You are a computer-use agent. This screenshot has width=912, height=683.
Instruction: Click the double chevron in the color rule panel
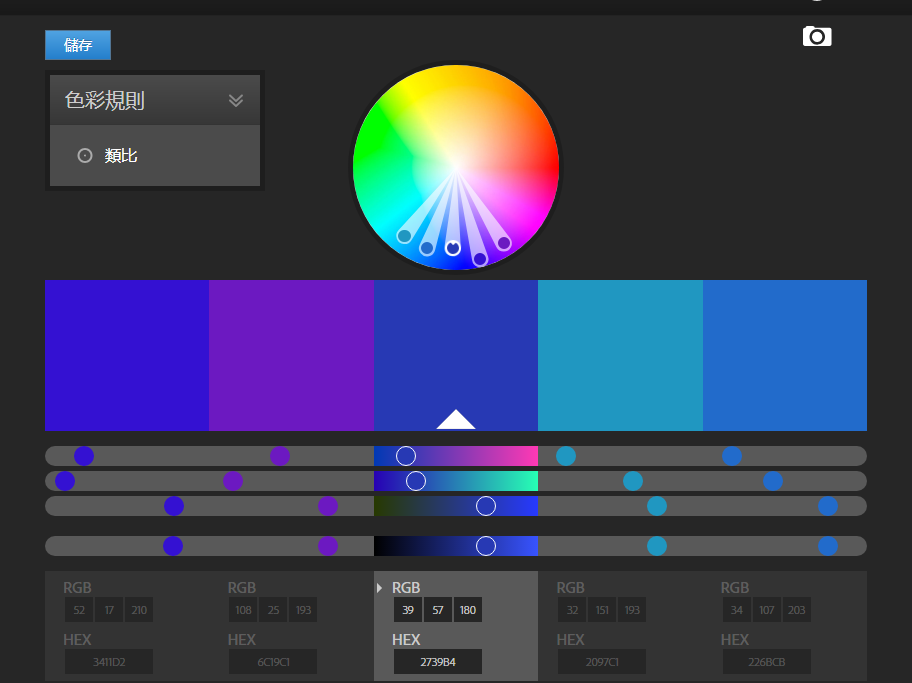(x=236, y=101)
